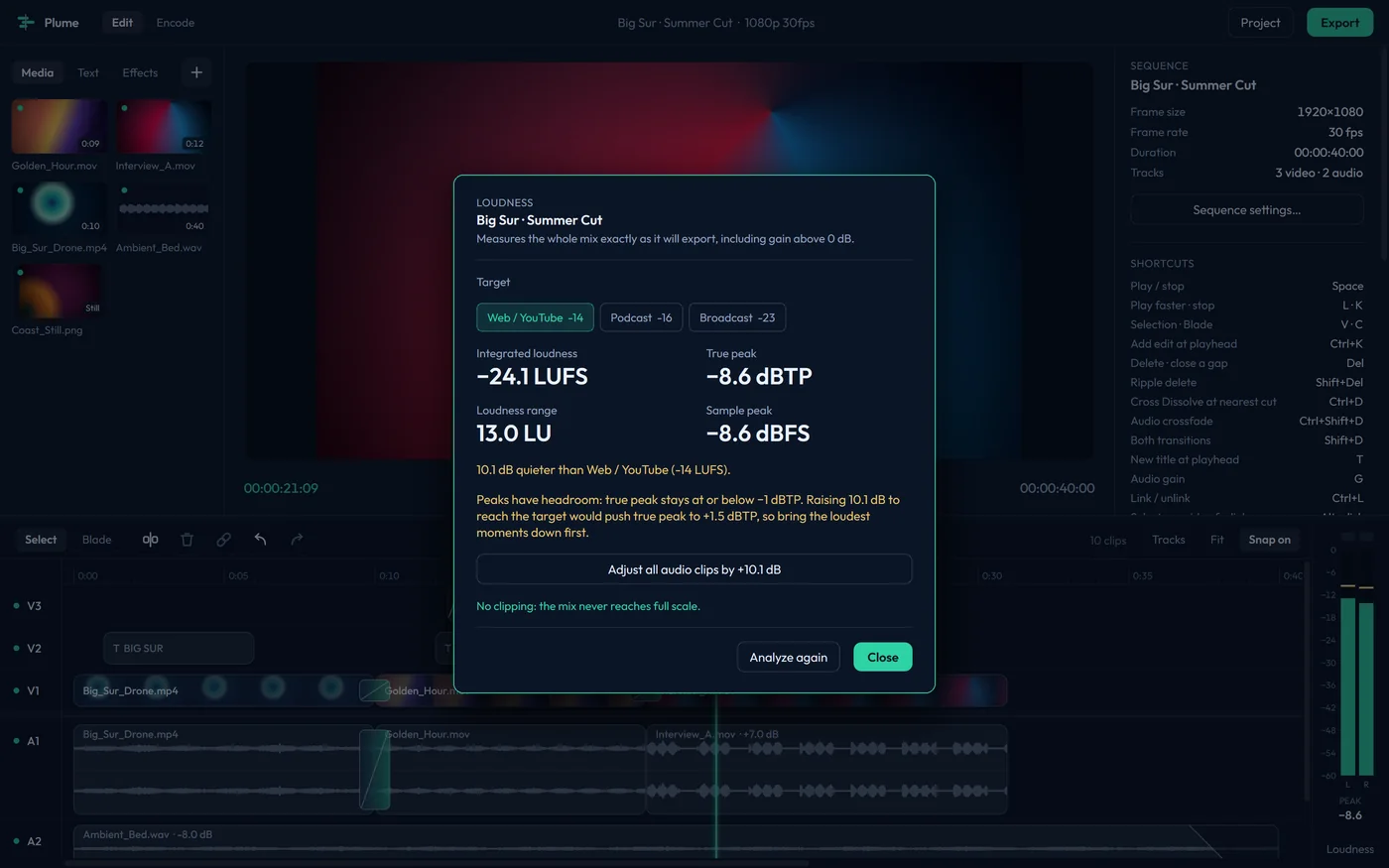Click the Tracks button in timeline toolbar

click(1169, 540)
